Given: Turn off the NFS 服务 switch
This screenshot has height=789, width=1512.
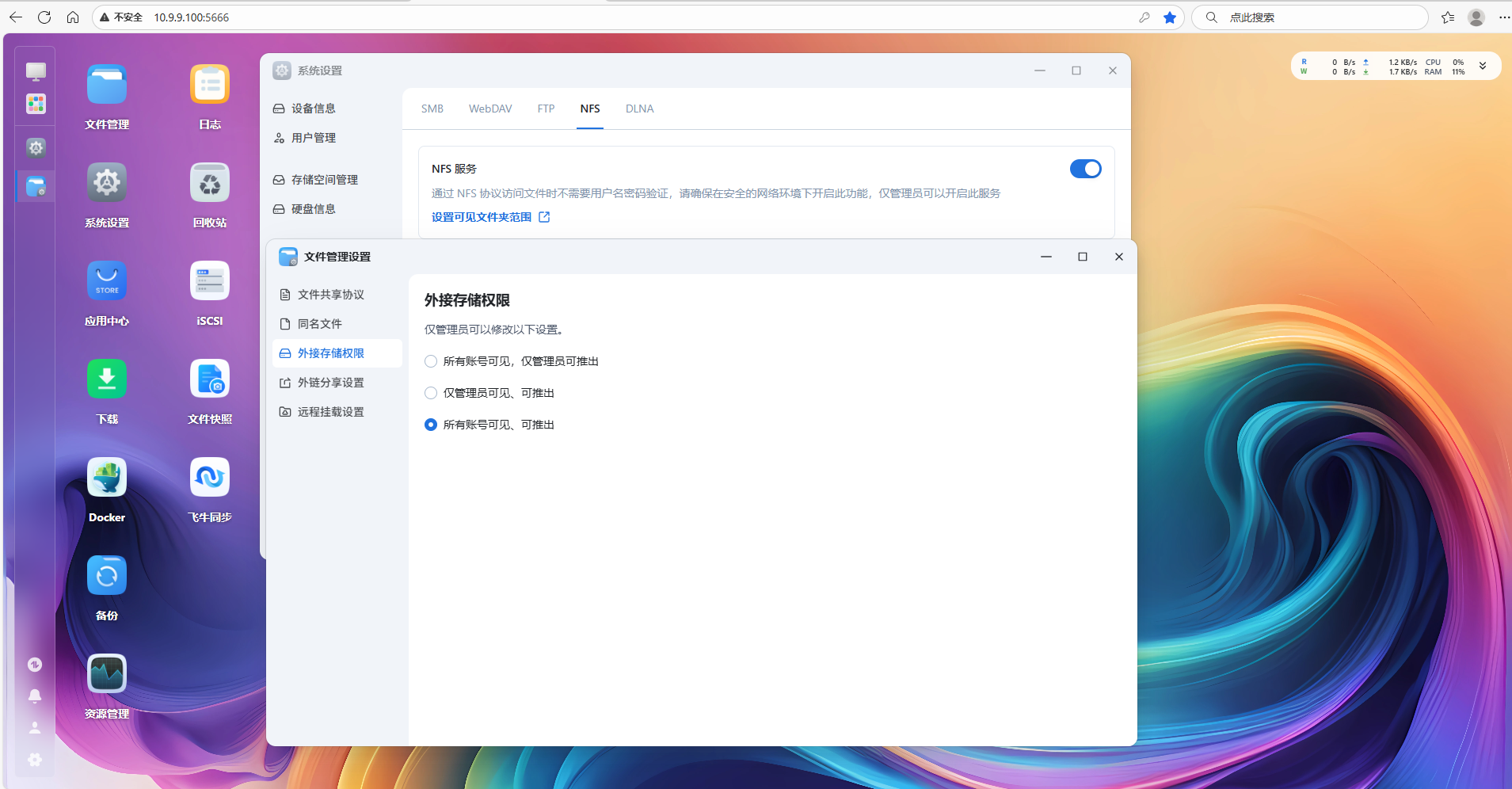Looking at the screenshot, I should [x=1085, y=169].
